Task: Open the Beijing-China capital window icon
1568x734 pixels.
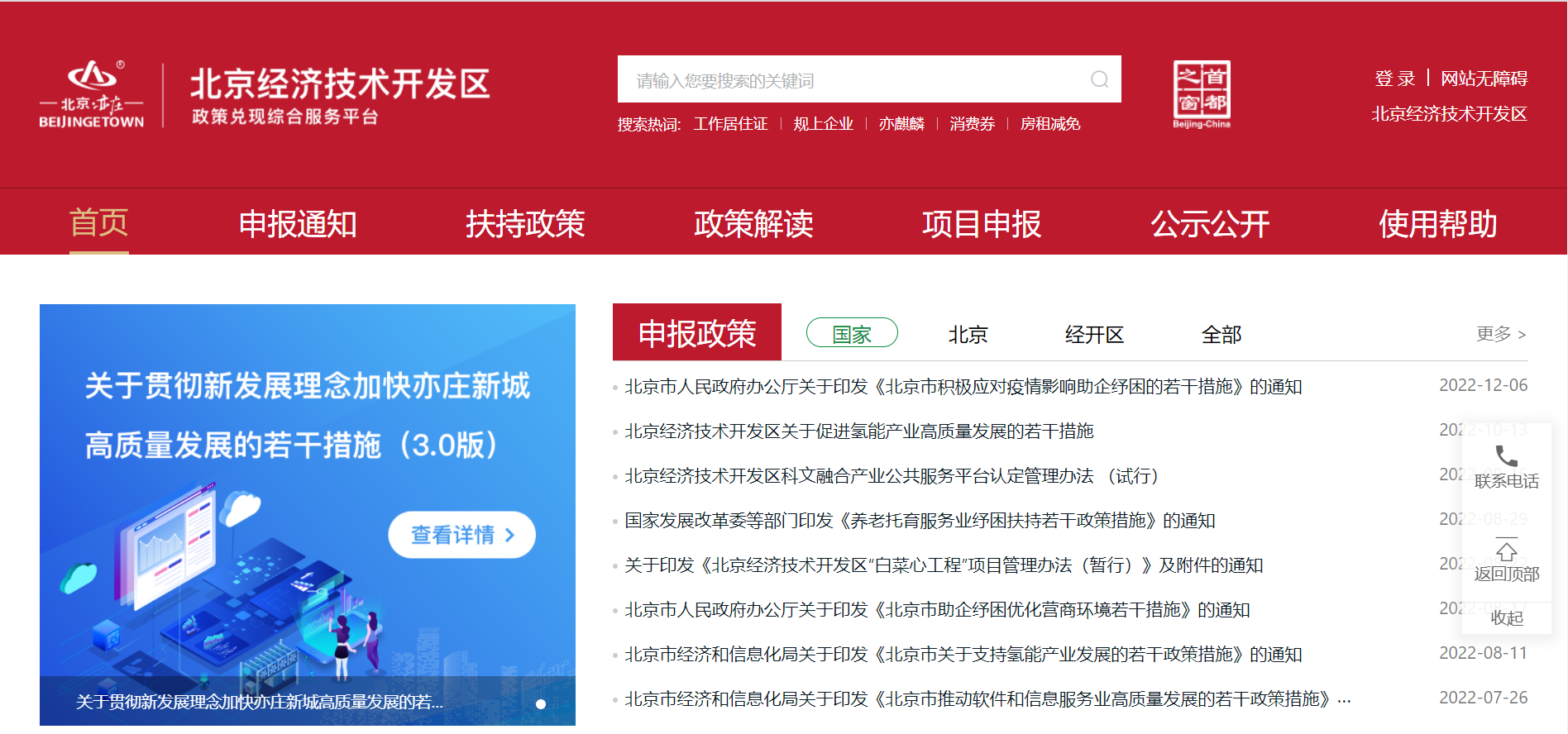Action: (1201, 93)
